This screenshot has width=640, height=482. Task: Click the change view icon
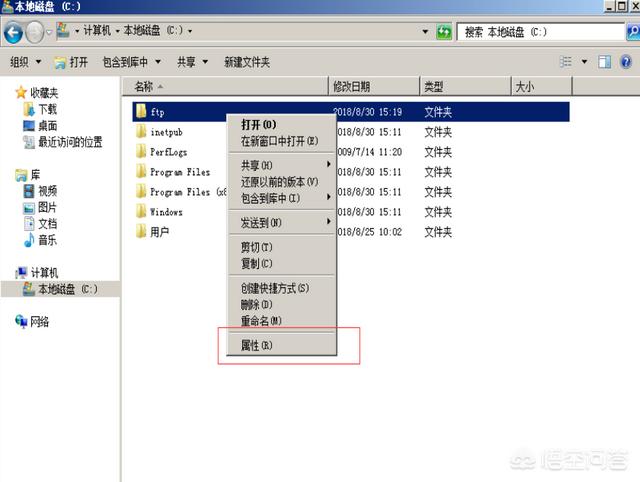(566, 62)
